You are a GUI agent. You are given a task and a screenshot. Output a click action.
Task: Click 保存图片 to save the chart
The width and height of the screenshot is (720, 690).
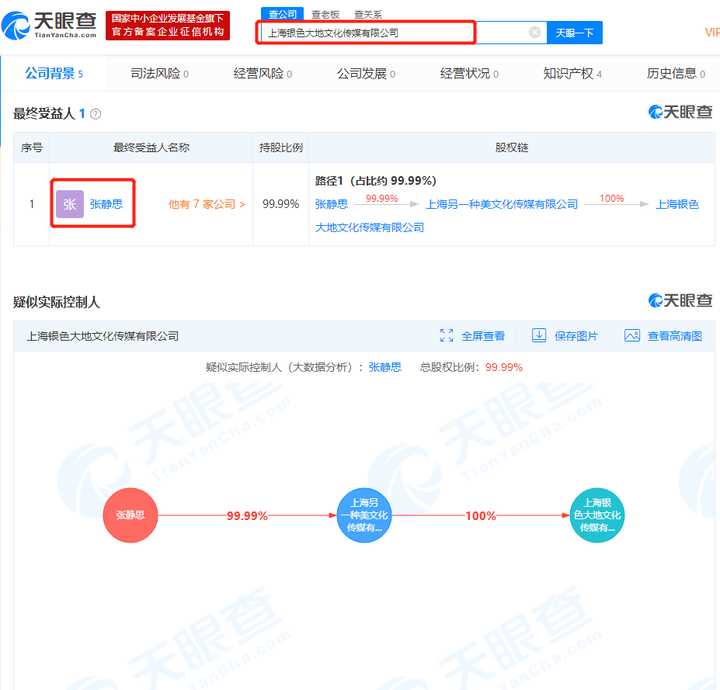[x=576, y=336]
